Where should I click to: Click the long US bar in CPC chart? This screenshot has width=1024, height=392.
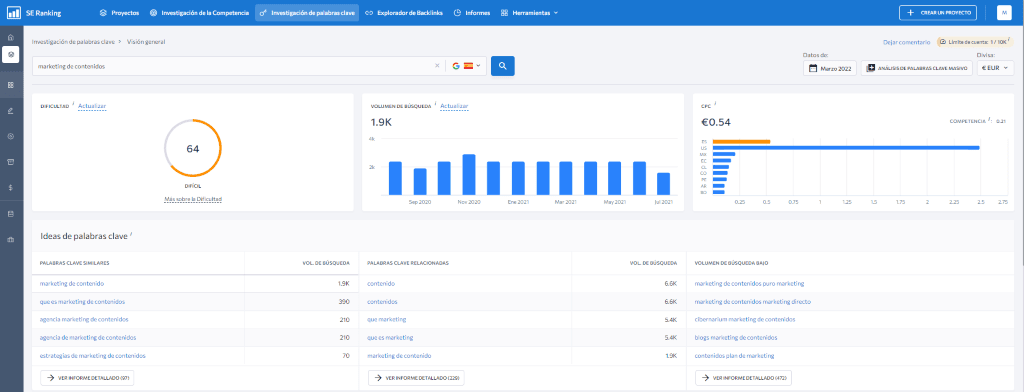(846, 148)
